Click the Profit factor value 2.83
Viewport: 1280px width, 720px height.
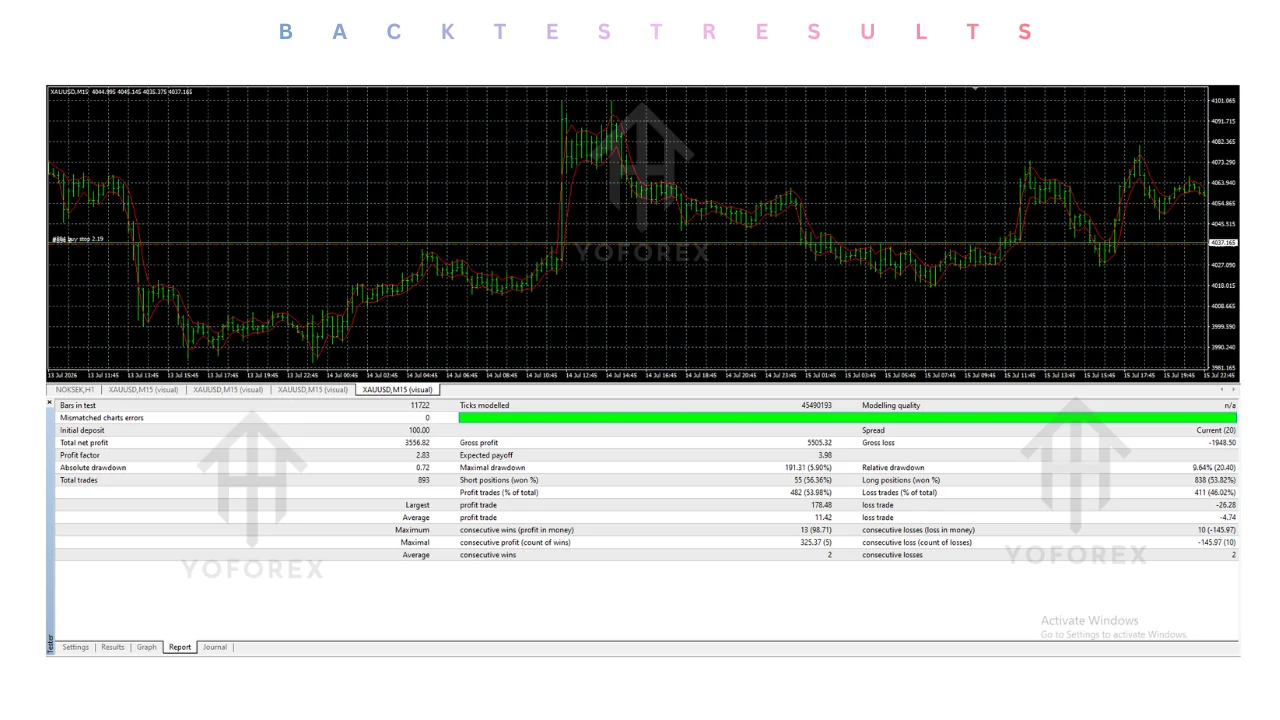pyautogui.click(x=423, y=455)
